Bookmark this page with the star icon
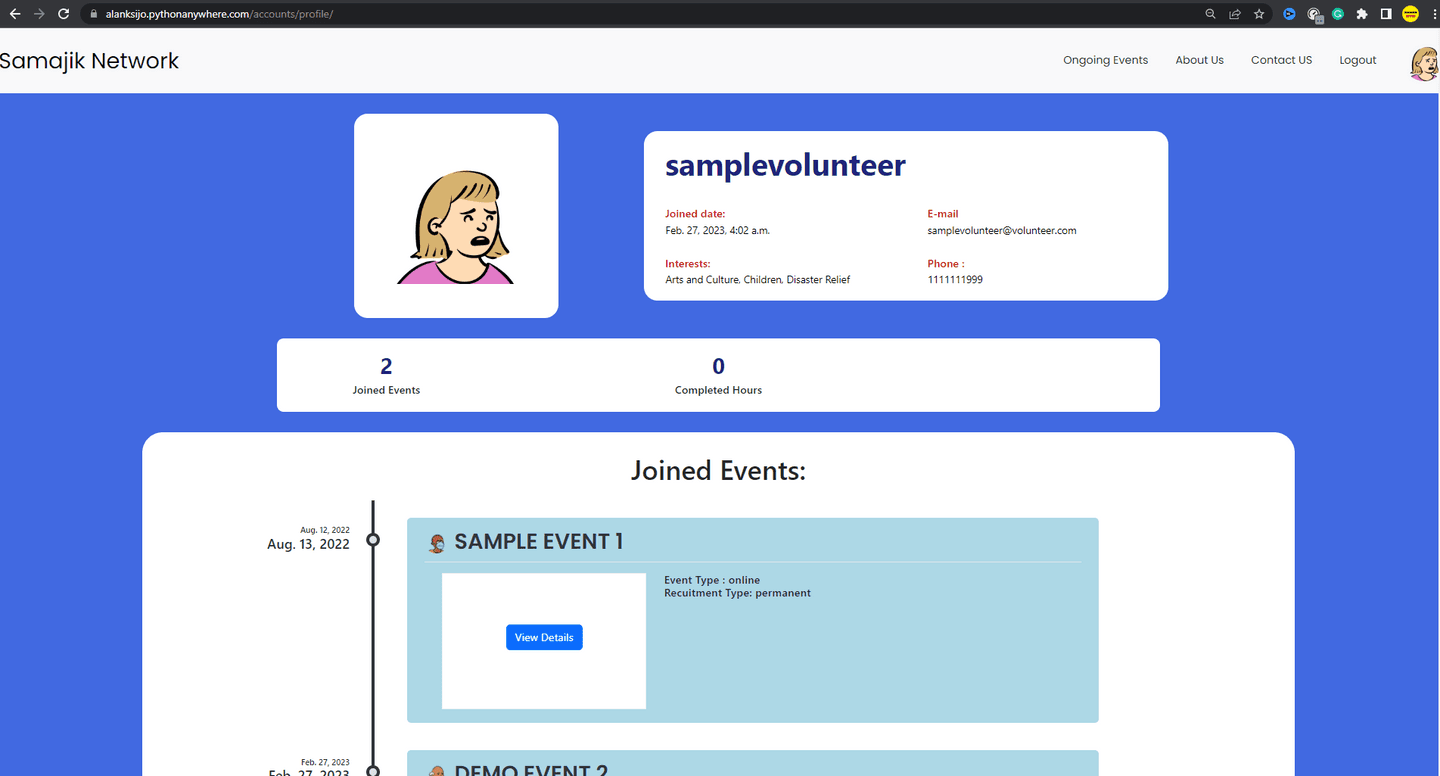Image resolution: width=1440 pixels, height=776 pixels. 1259,14
